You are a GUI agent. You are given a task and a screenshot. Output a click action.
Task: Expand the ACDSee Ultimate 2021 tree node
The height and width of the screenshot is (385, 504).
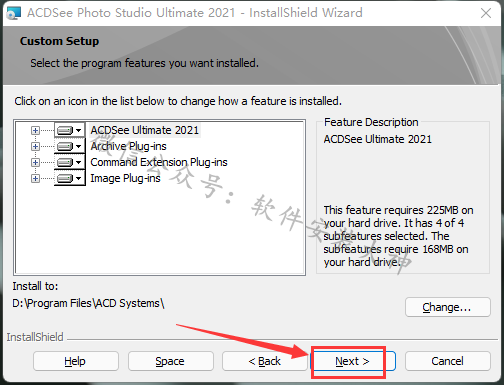pos(35,130)
